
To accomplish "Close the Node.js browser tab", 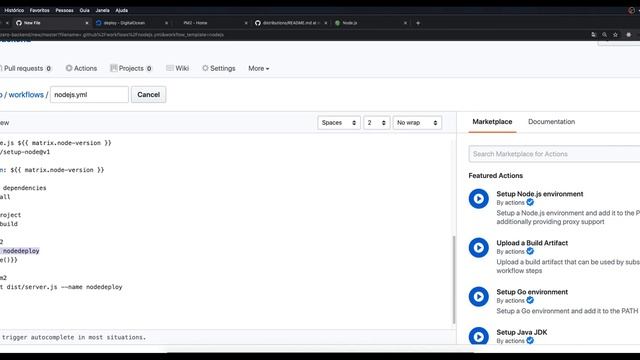I will click(x=405, y=23).
